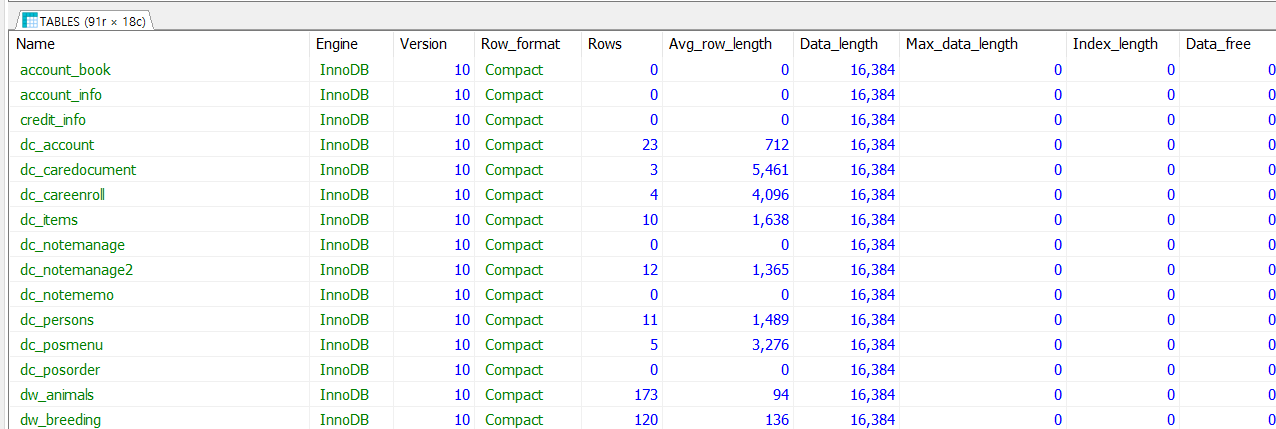Click Rows value 10 for dc_items
This screenshot has width=1276, height=429.
[x=650, y=220]
